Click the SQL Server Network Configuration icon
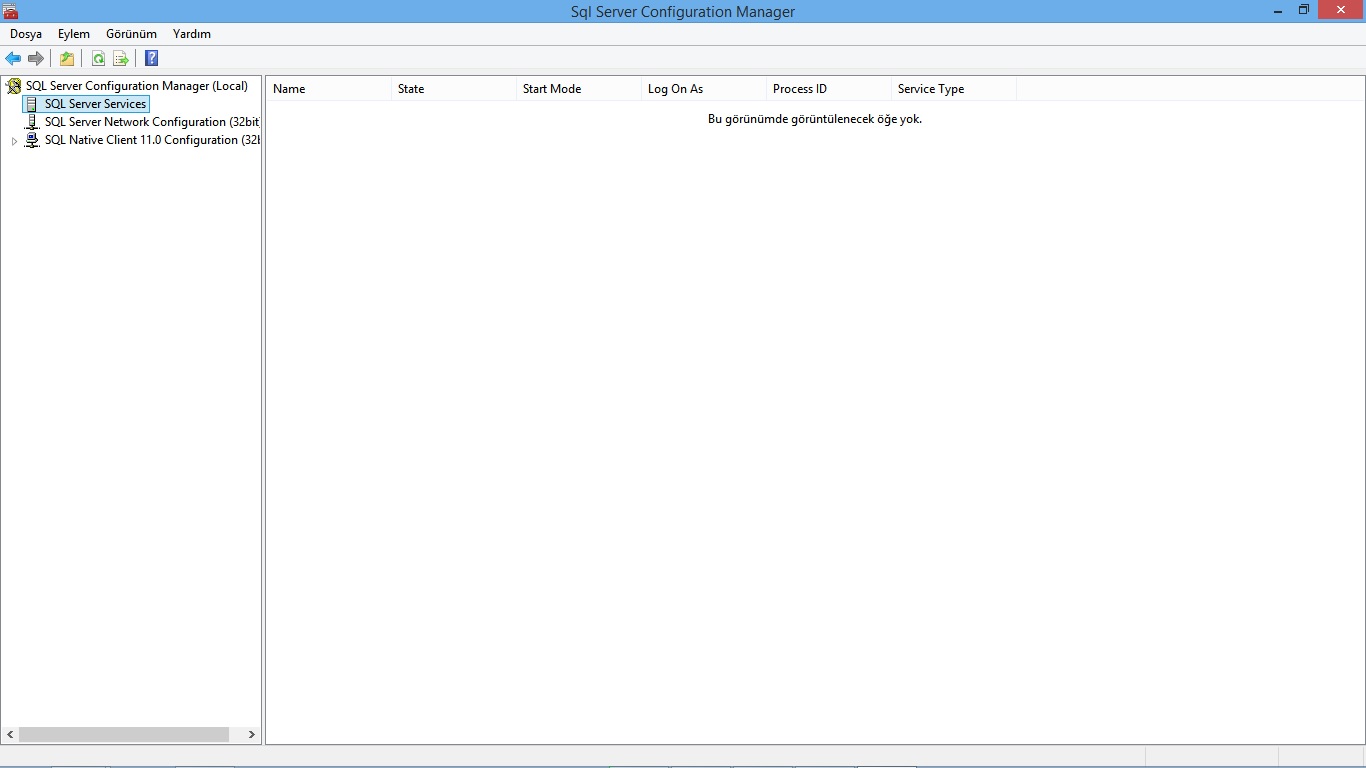This screenshot has height=768, width=1366. pos(32,122)
